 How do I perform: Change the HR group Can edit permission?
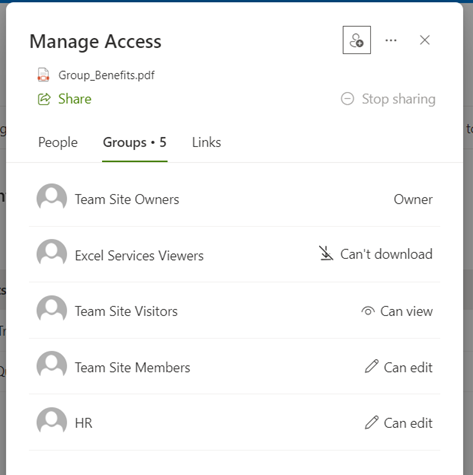(399, 423)
